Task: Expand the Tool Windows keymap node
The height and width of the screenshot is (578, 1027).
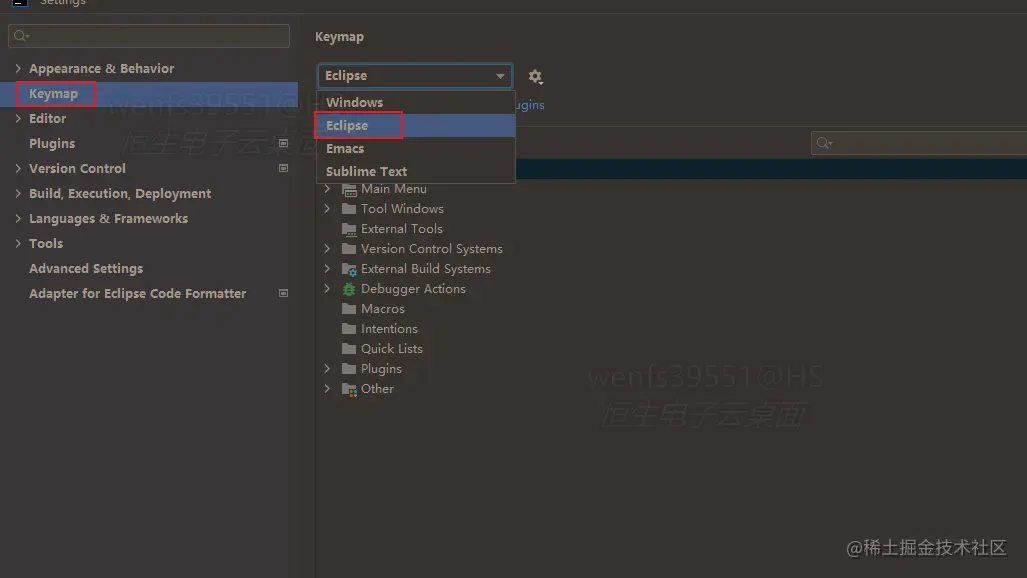Action: 327,208
